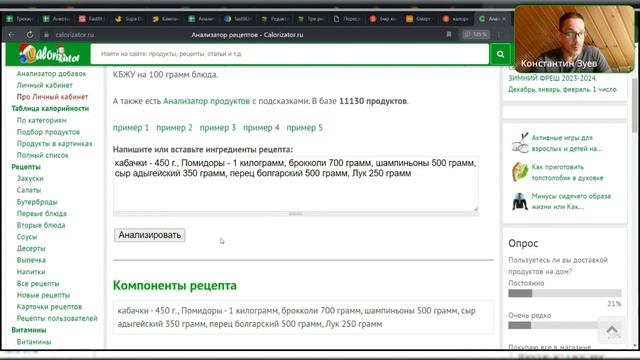Viewport: 640px width, 360px height.
Task: Click Константин Зуев video thumbnail
Action: tap(574, 40)
